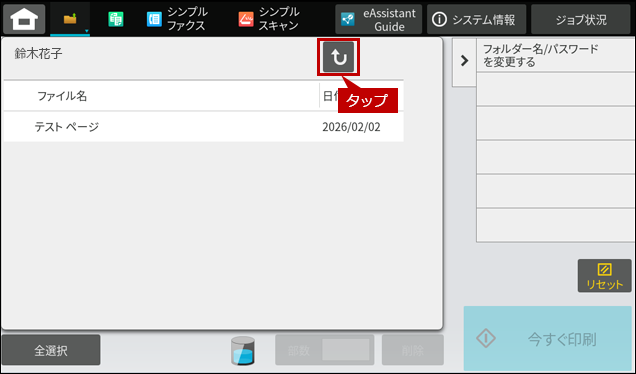Tap the システム情報 info circle icon

coord(439,19)
